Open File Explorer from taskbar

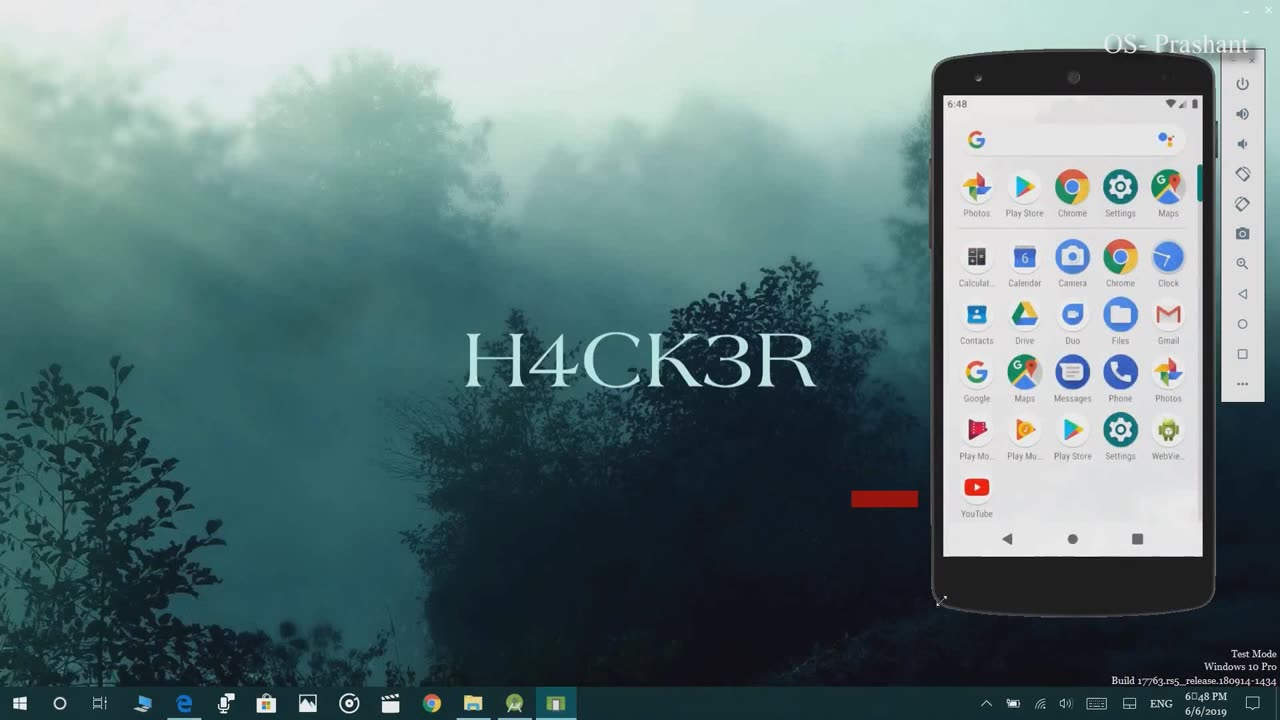[x=473, y=704]
